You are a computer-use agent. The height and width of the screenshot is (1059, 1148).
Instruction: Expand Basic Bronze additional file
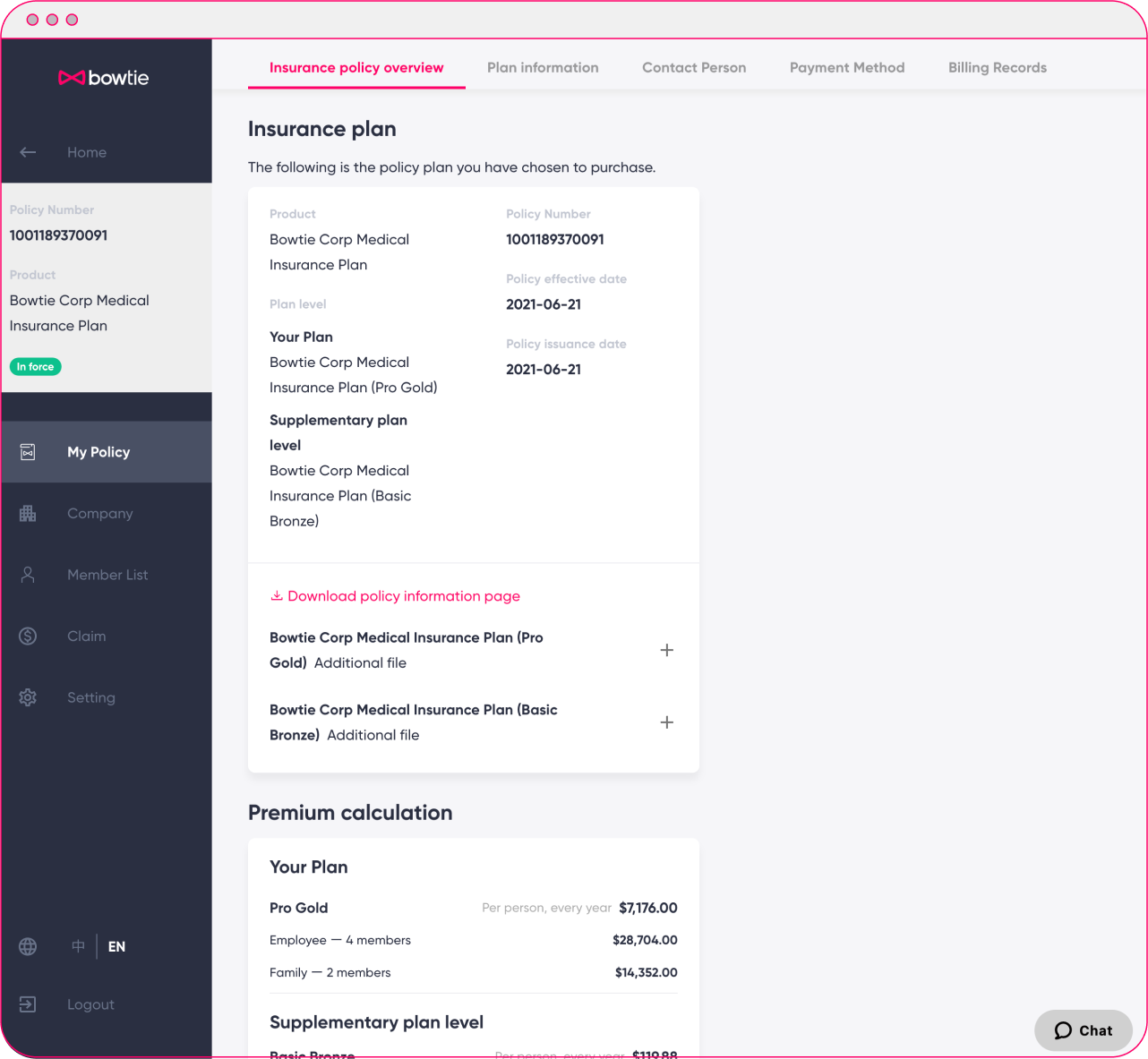click(x=667, y=722)
